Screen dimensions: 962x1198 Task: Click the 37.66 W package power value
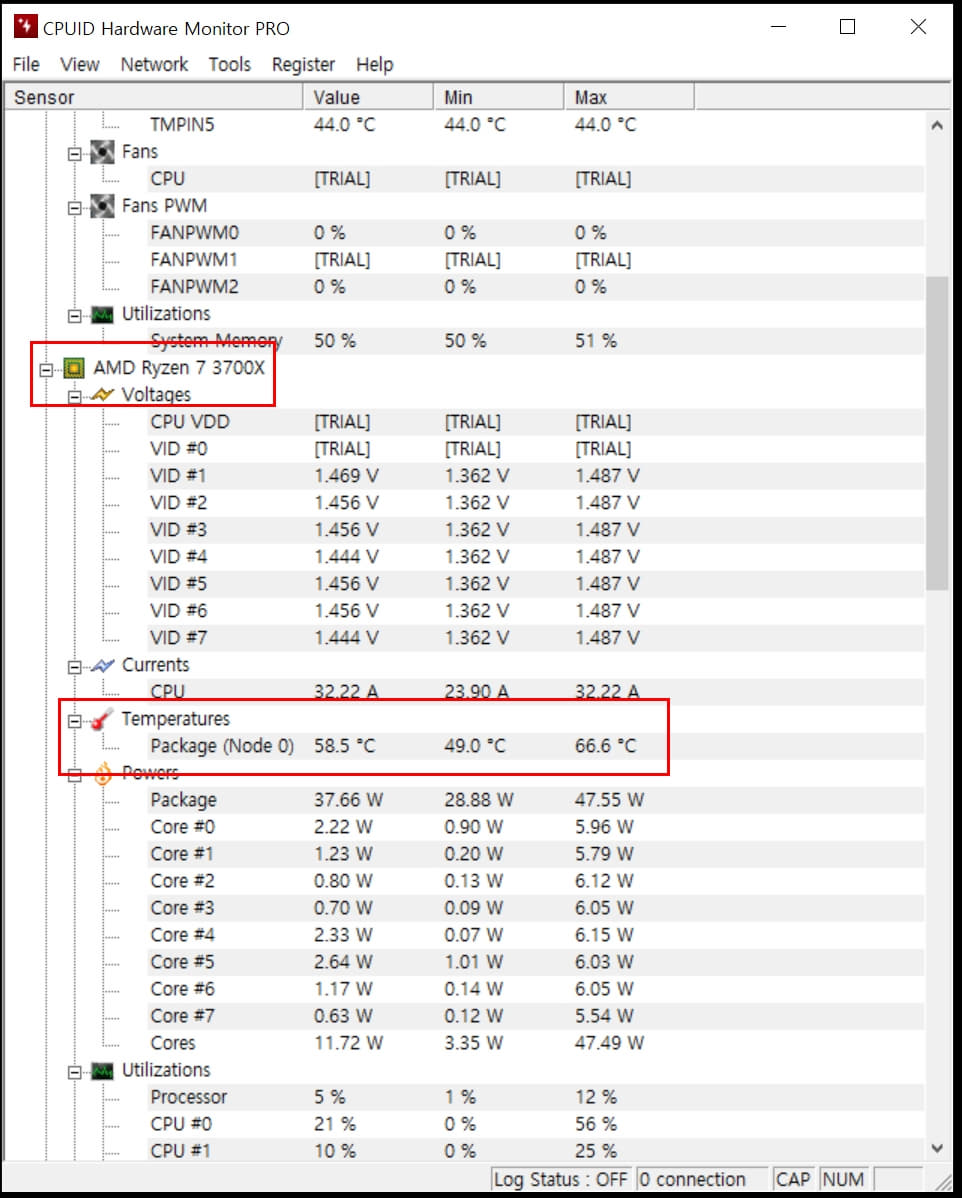pyautogui.click(x=348, y=800)
